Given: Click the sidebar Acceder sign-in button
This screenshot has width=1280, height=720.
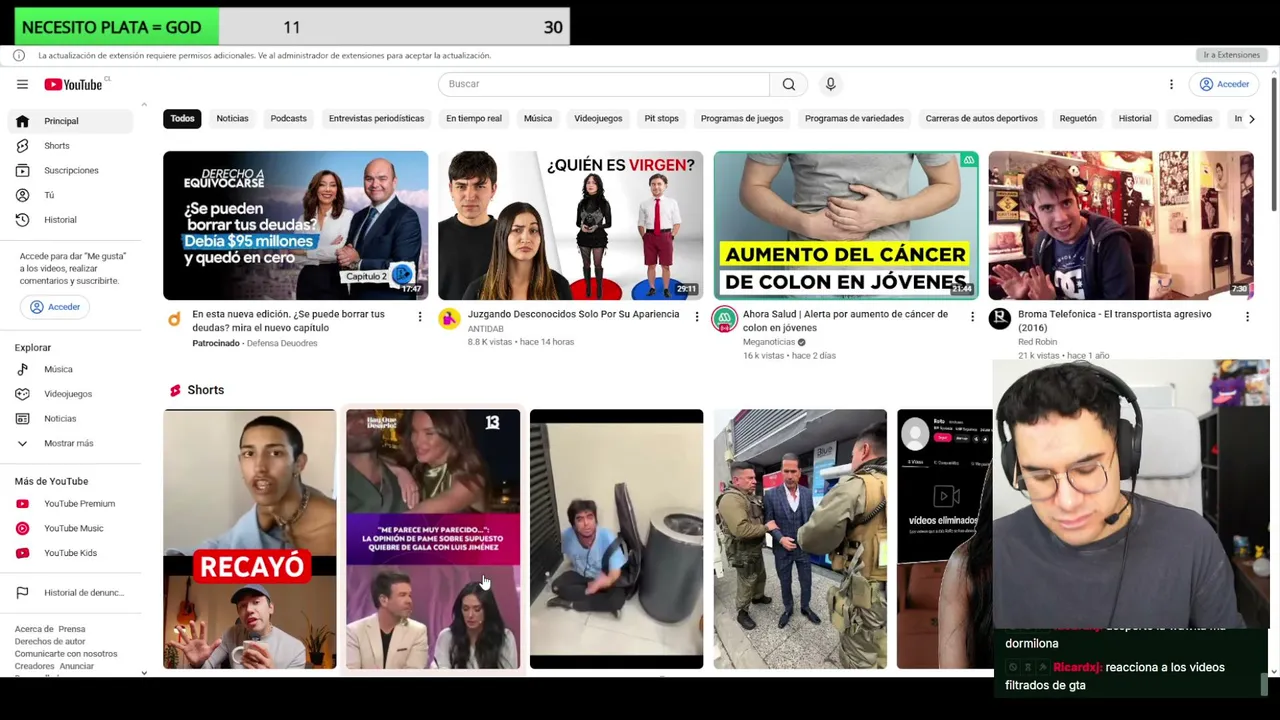Looking at the screenshot, I should (55, 307).
